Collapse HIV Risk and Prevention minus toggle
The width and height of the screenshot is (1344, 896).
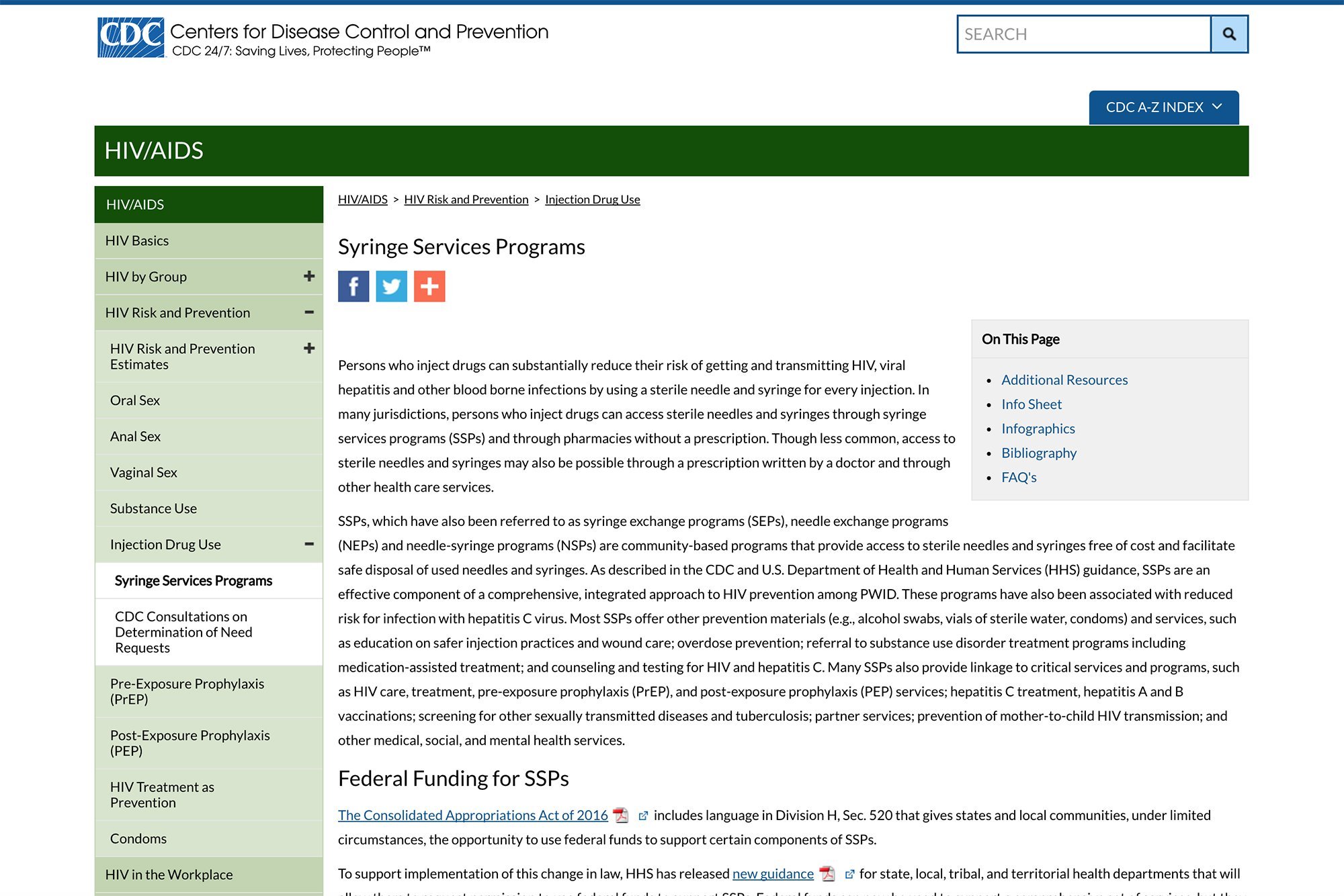[x=309, y=312]
